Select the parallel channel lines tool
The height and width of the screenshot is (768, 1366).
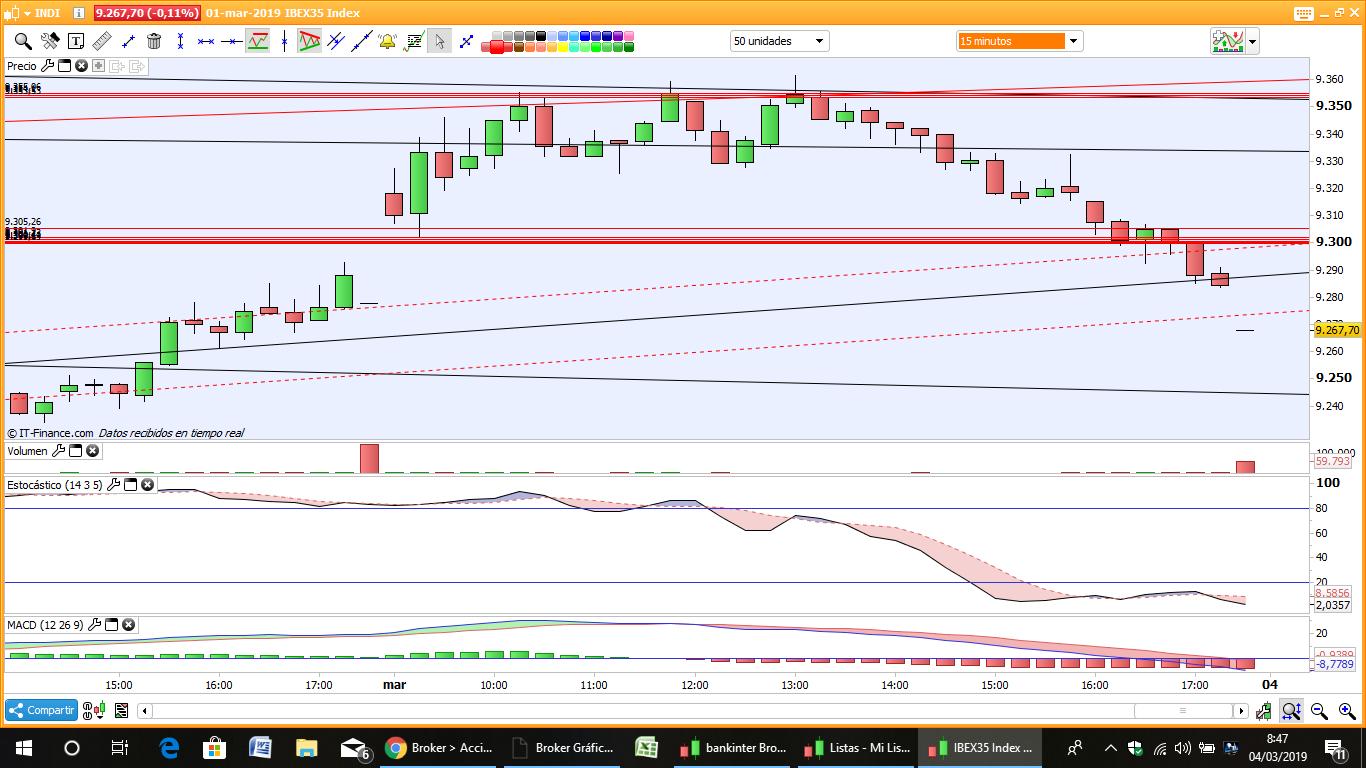tap(336, 41)
